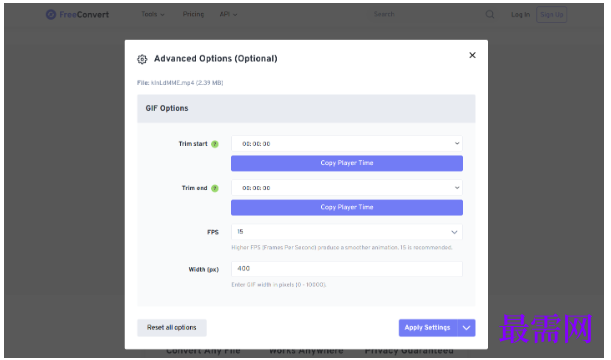Image resolution: width=611 pixels, height=360 pixels.
Task: Close the Advanced Options dialog
Action: click(x=472, y=55)
